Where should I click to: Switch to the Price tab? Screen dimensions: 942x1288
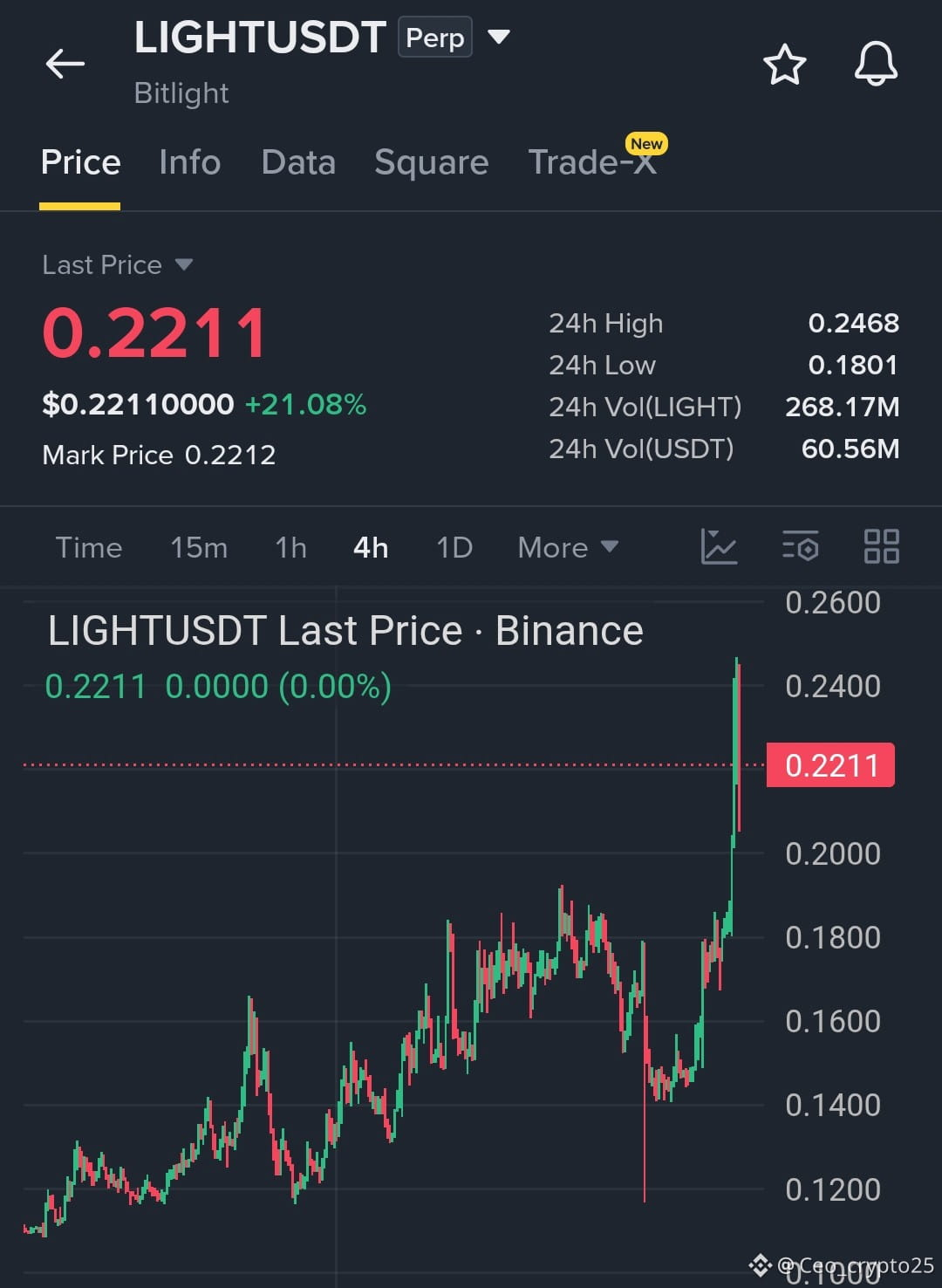(x=80, y=162)
